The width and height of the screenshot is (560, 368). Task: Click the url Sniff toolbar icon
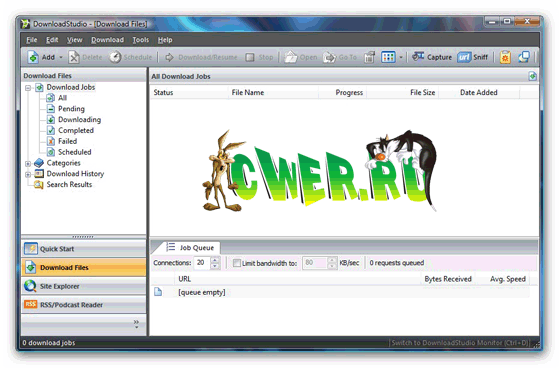tap(464, 57)
